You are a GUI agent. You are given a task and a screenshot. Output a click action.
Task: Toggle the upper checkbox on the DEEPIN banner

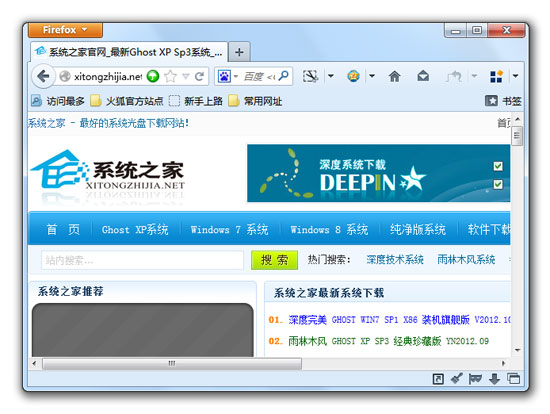click(x=498, y=166)
